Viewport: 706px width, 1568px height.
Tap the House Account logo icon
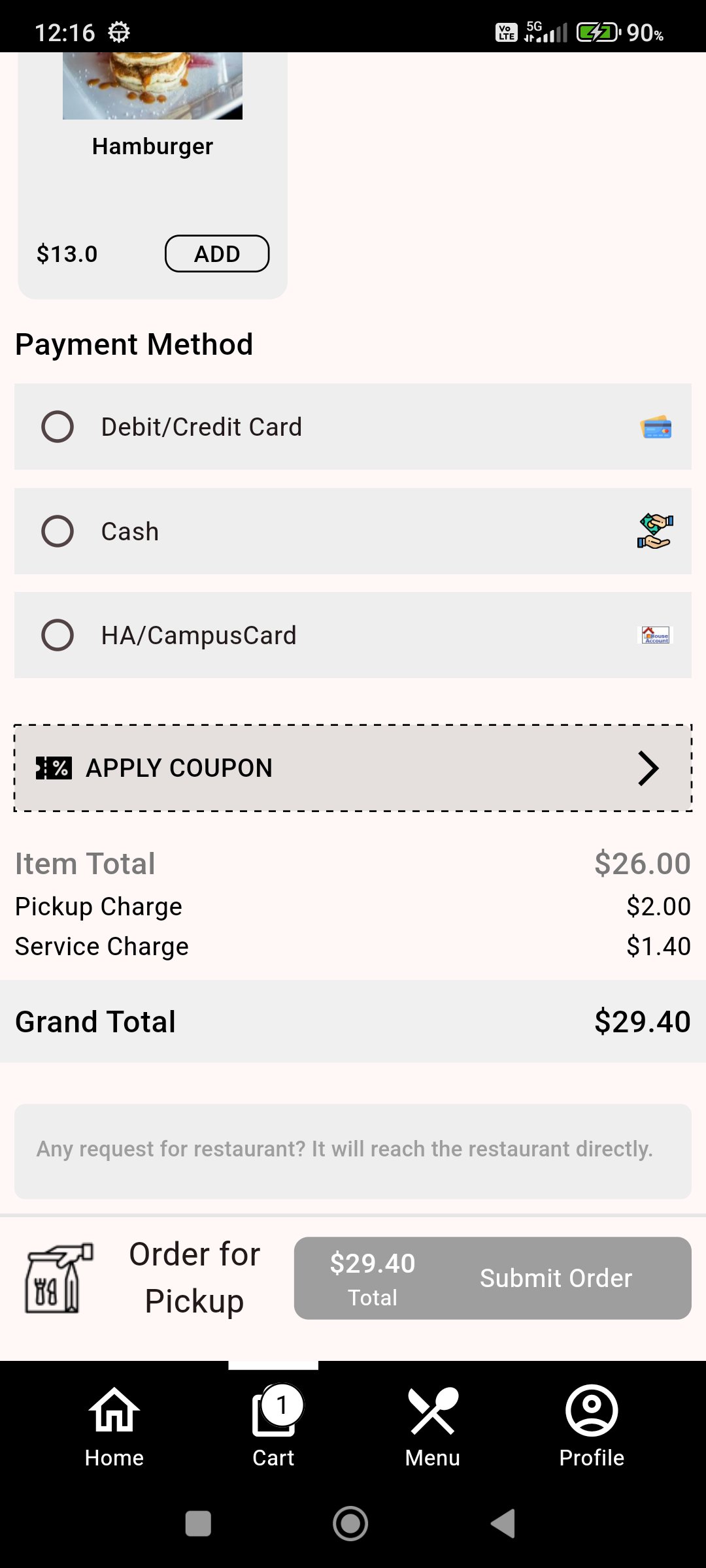point(656,635)
